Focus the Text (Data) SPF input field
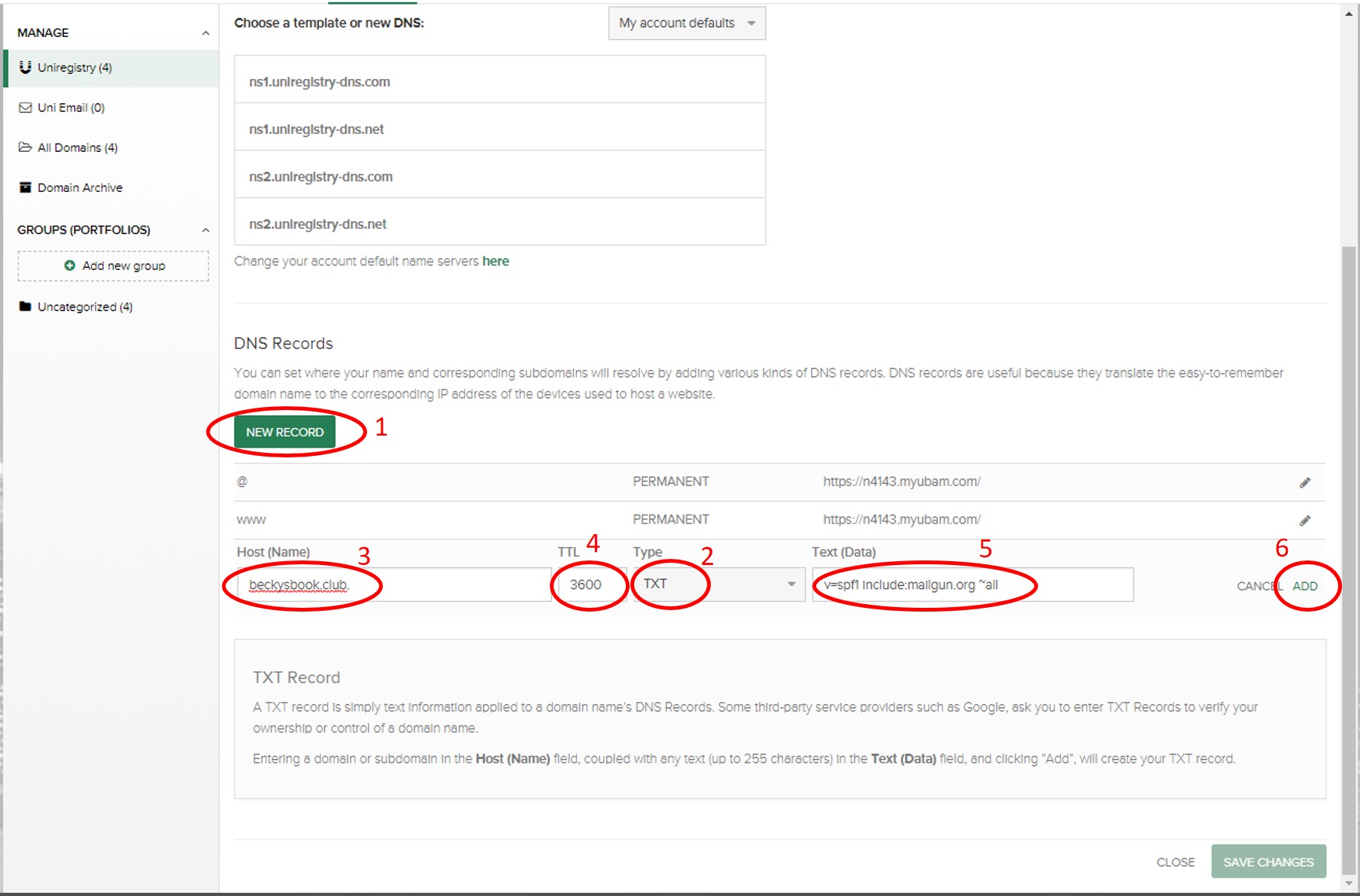This screenshot has height=896, width=1360. 973,585
